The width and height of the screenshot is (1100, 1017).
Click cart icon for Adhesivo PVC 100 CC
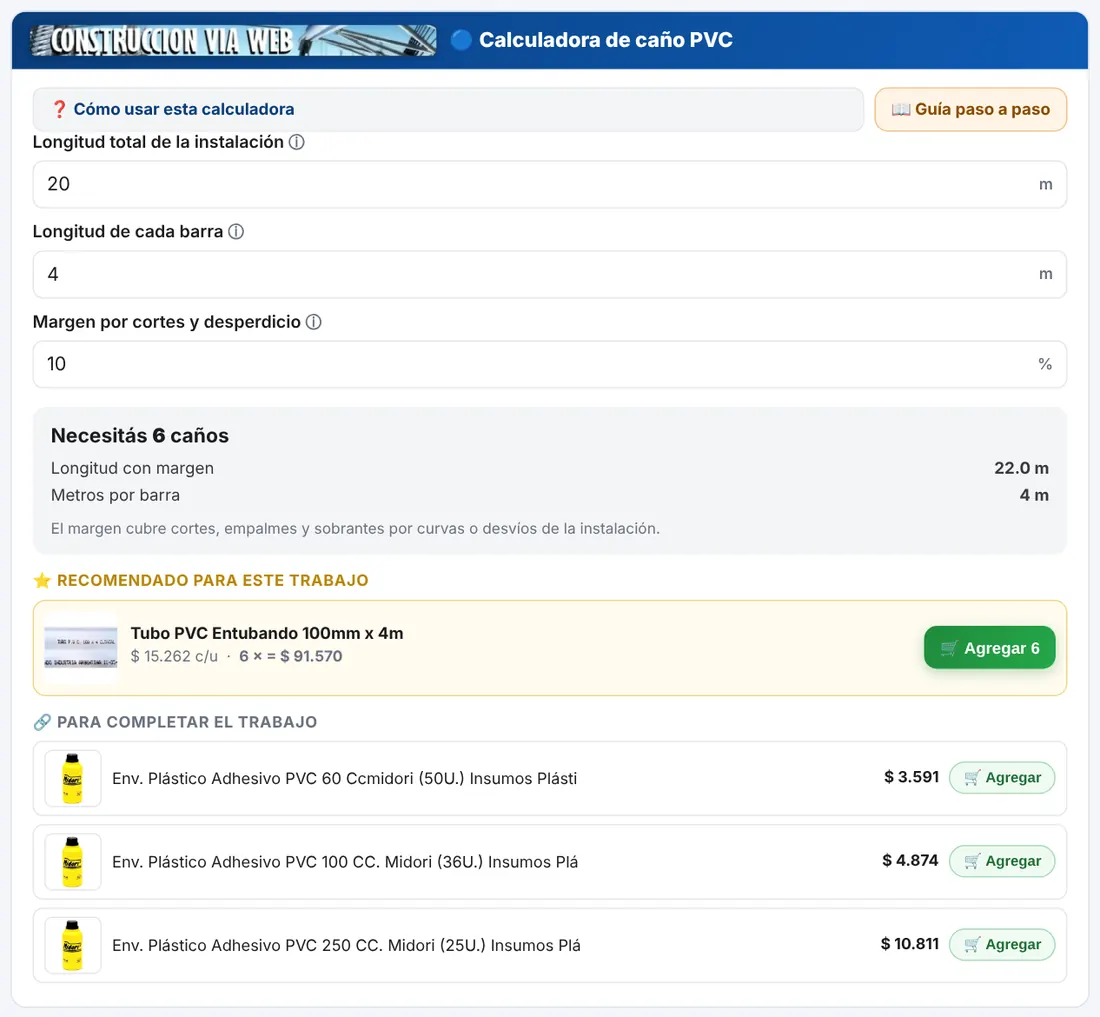pyautogui.click(x=972, y=861)
